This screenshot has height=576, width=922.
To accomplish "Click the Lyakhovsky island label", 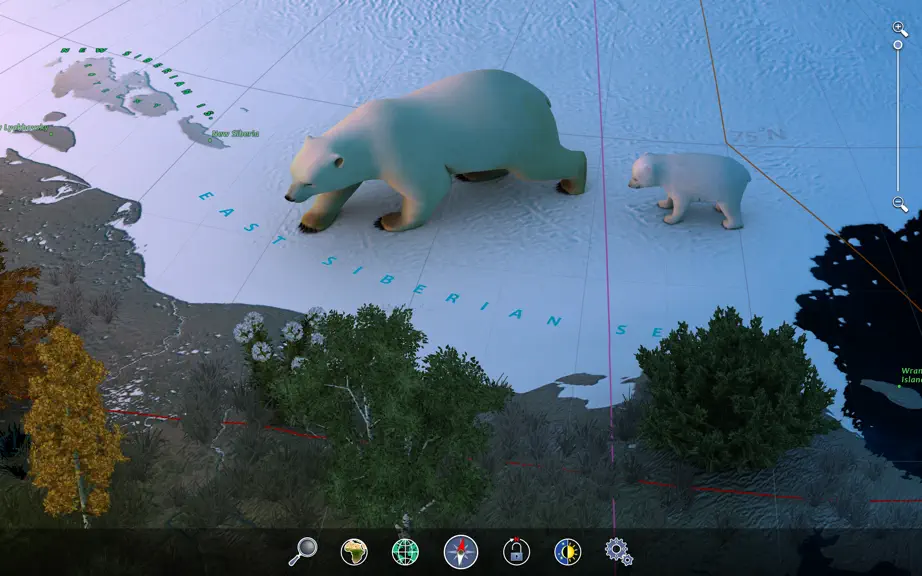I will (24, 127).
